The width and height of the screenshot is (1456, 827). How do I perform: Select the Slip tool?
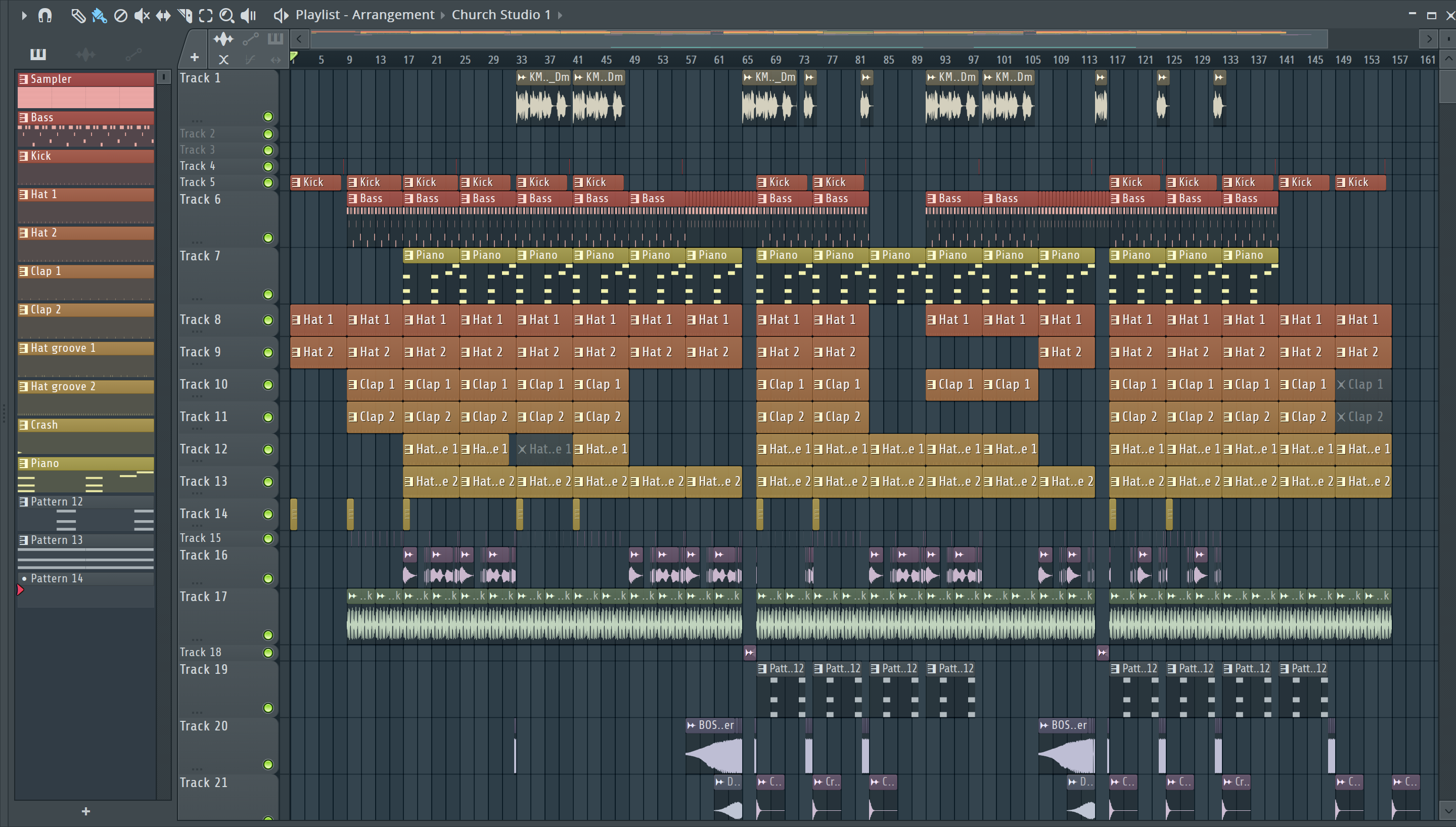coord(163,15)
